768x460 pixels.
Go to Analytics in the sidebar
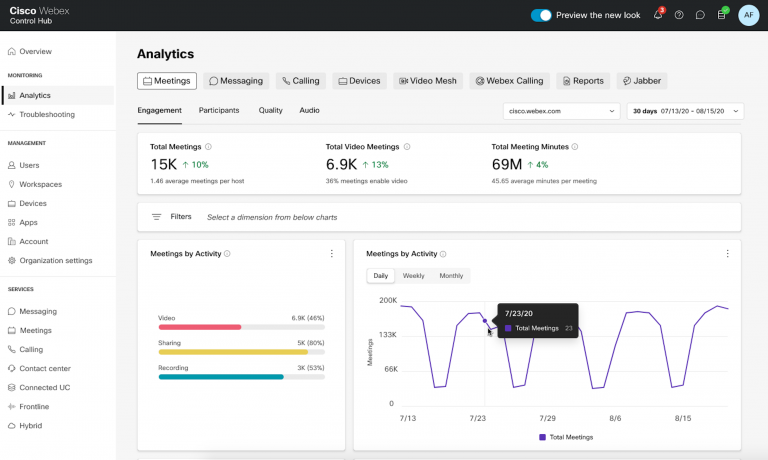pyautogui.click(x=58, y=96)
